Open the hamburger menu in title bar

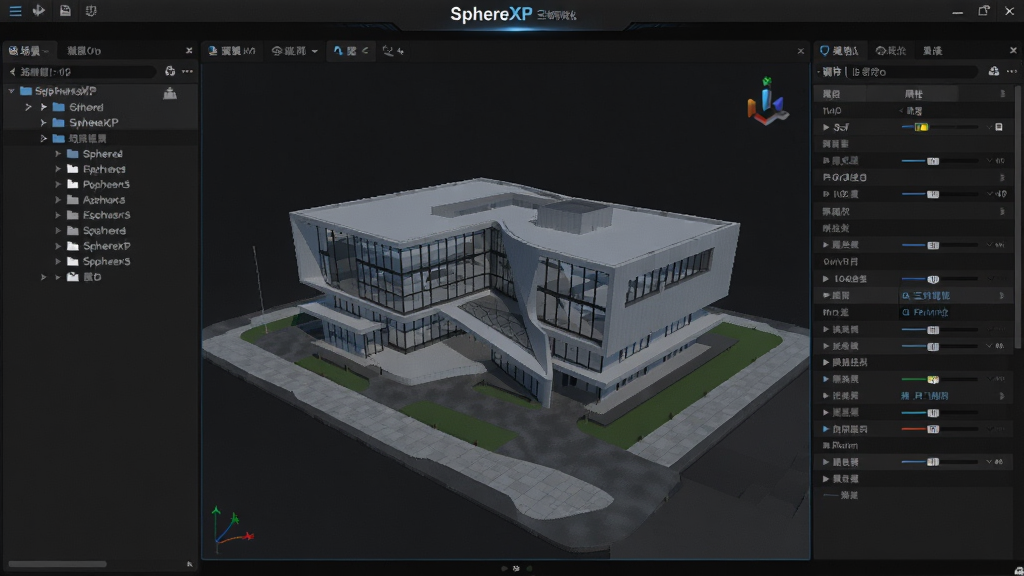tap(15, 11)
